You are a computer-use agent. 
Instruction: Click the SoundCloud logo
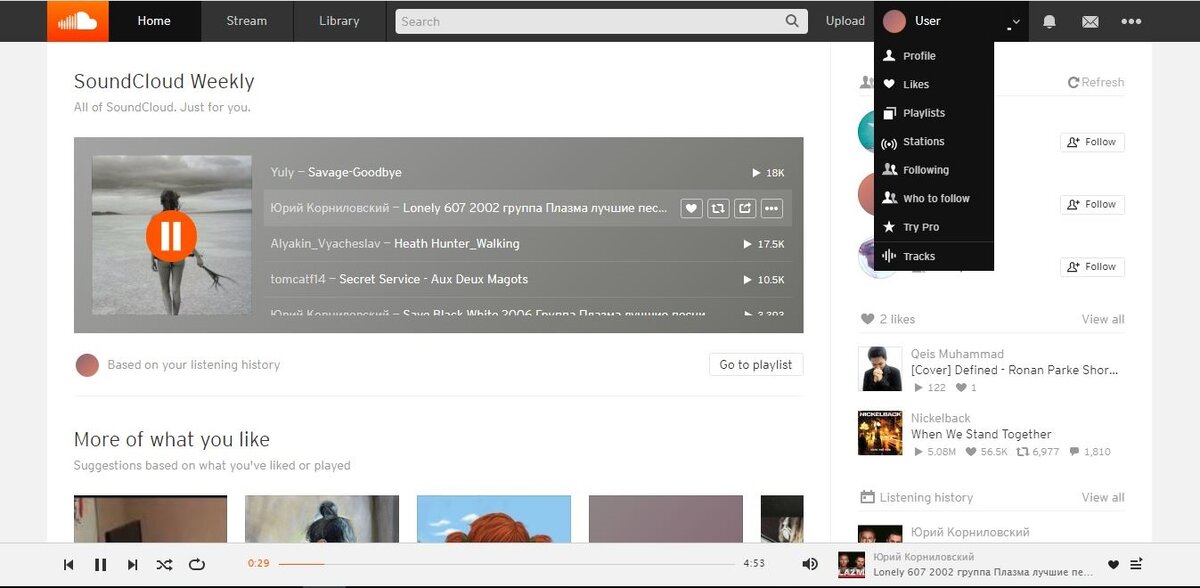click(x=77, y=21)
